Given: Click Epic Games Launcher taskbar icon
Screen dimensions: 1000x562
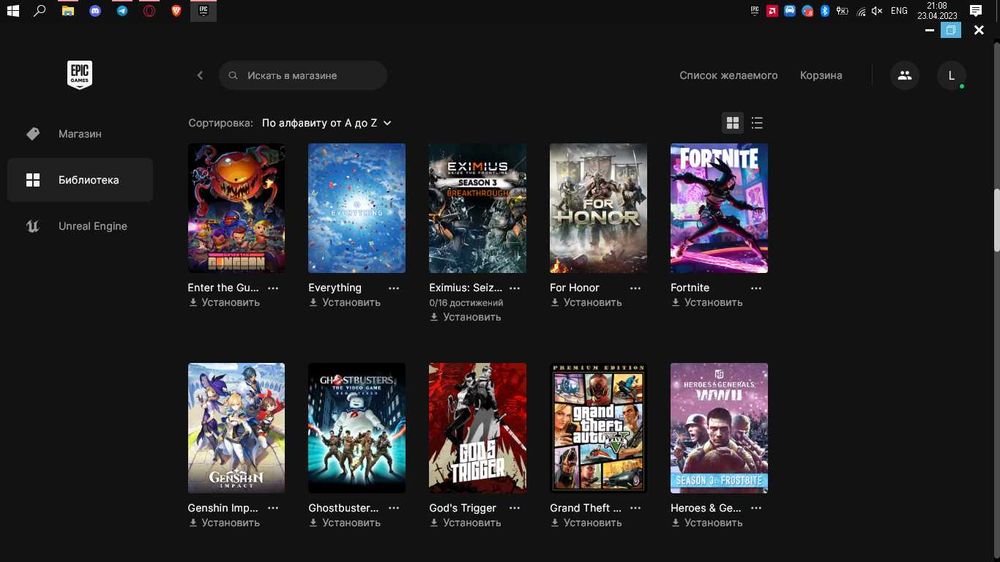Looking at the screenshot, I should point(203,10).
